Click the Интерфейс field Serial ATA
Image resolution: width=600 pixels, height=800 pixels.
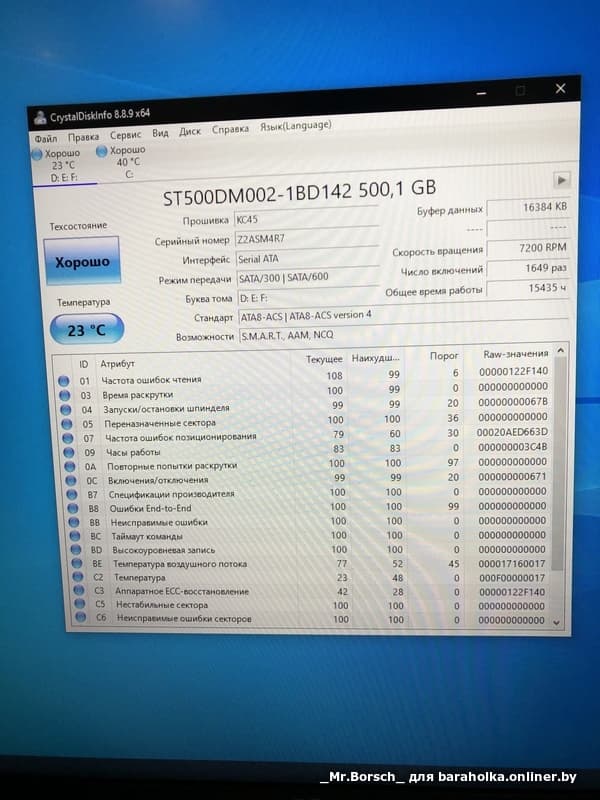pyautogui.click(x=307, y=257)
